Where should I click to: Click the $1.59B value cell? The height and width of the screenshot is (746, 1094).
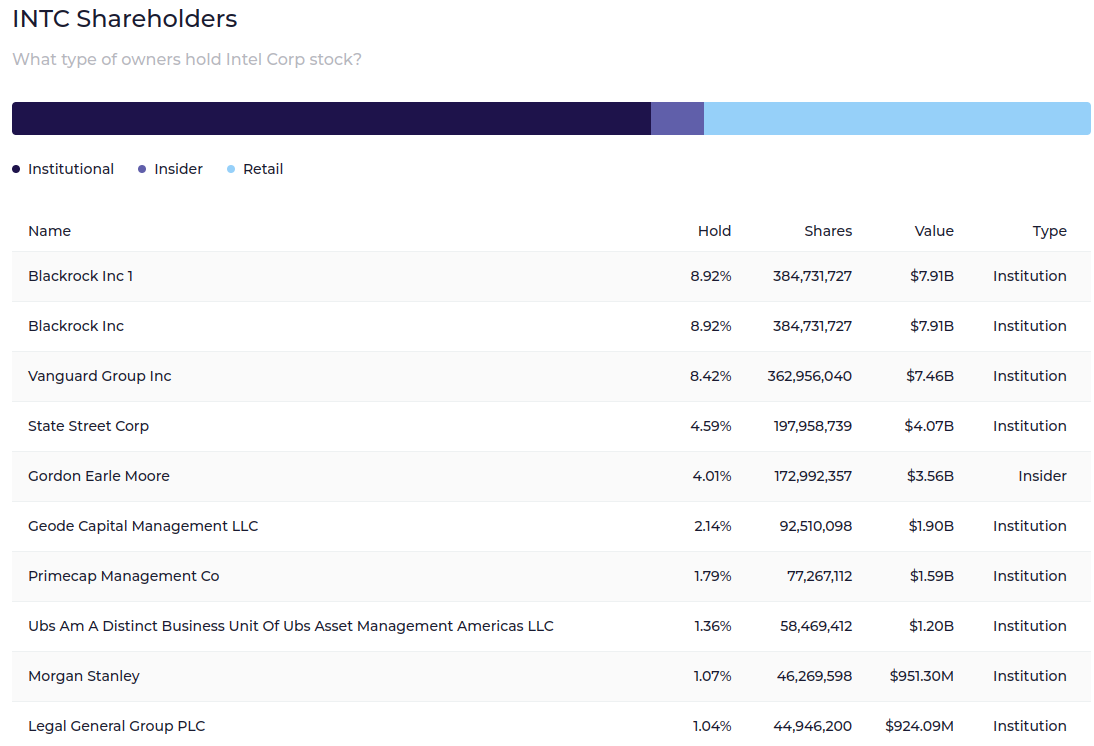coord(932,576)
